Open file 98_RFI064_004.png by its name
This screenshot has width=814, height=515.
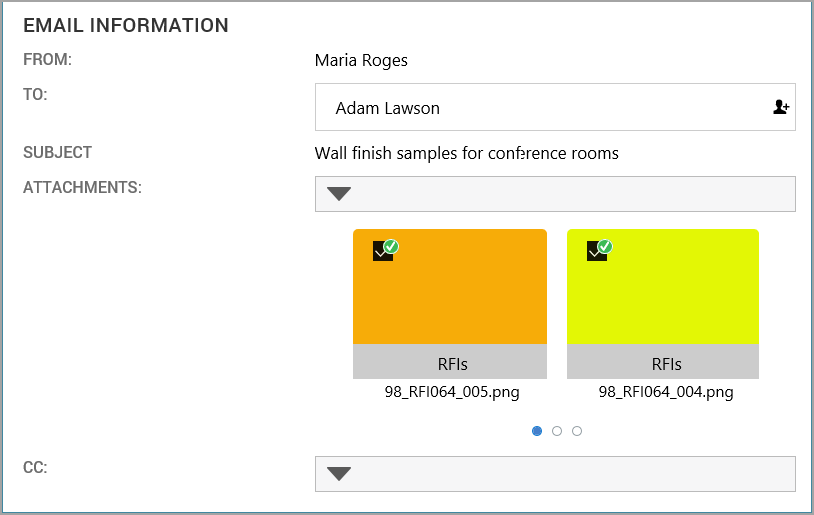pyautogui.click(x=666, y=392)
